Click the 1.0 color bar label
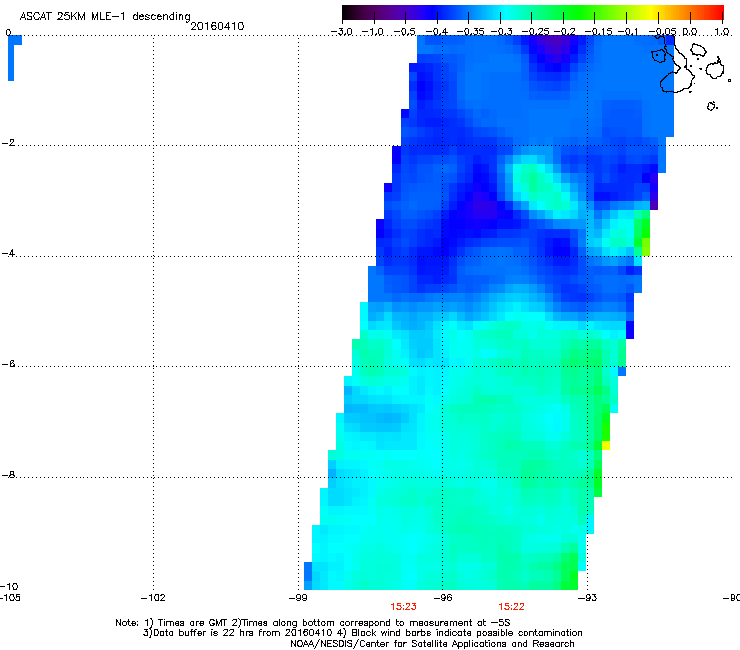Image resolution: width=740 pixels, height=650 pixels. (722, 32)
